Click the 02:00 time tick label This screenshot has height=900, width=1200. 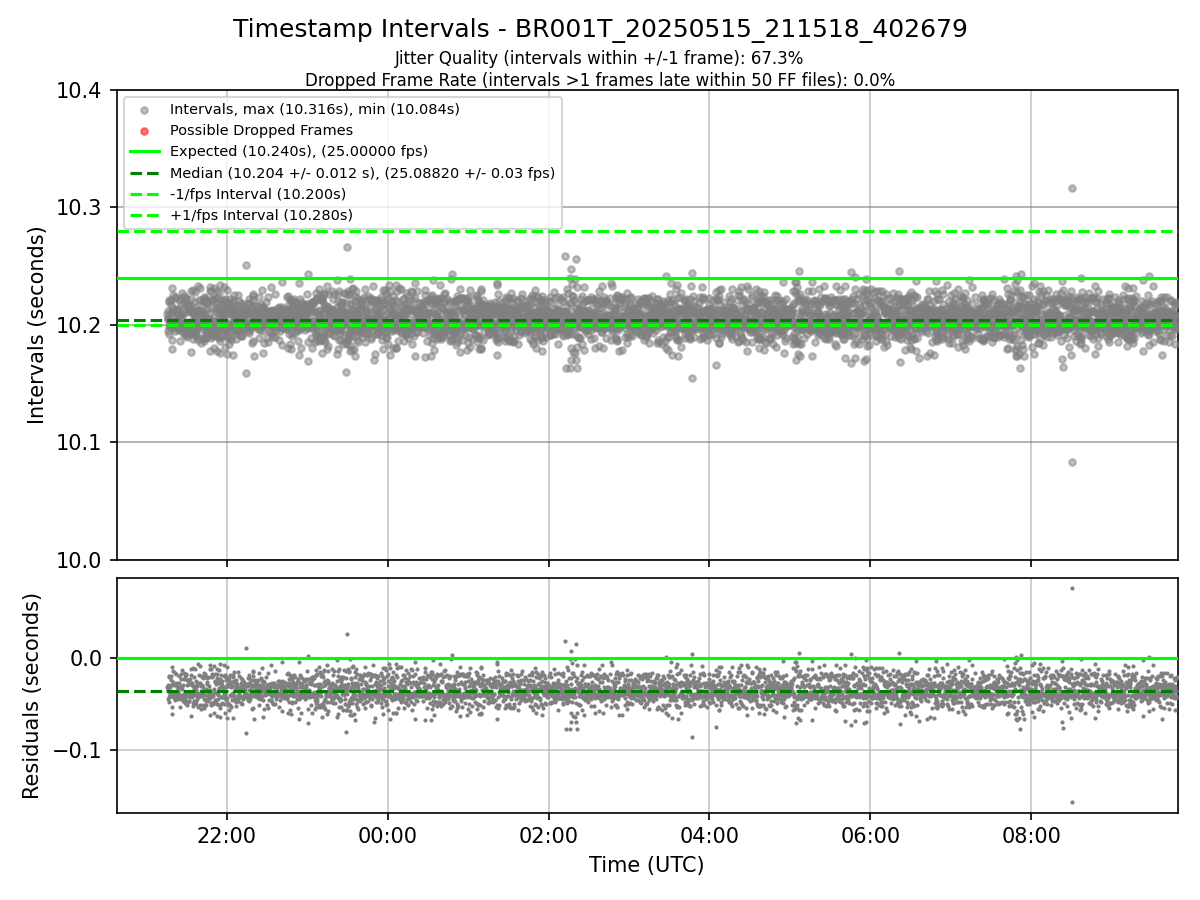[548, 835]
